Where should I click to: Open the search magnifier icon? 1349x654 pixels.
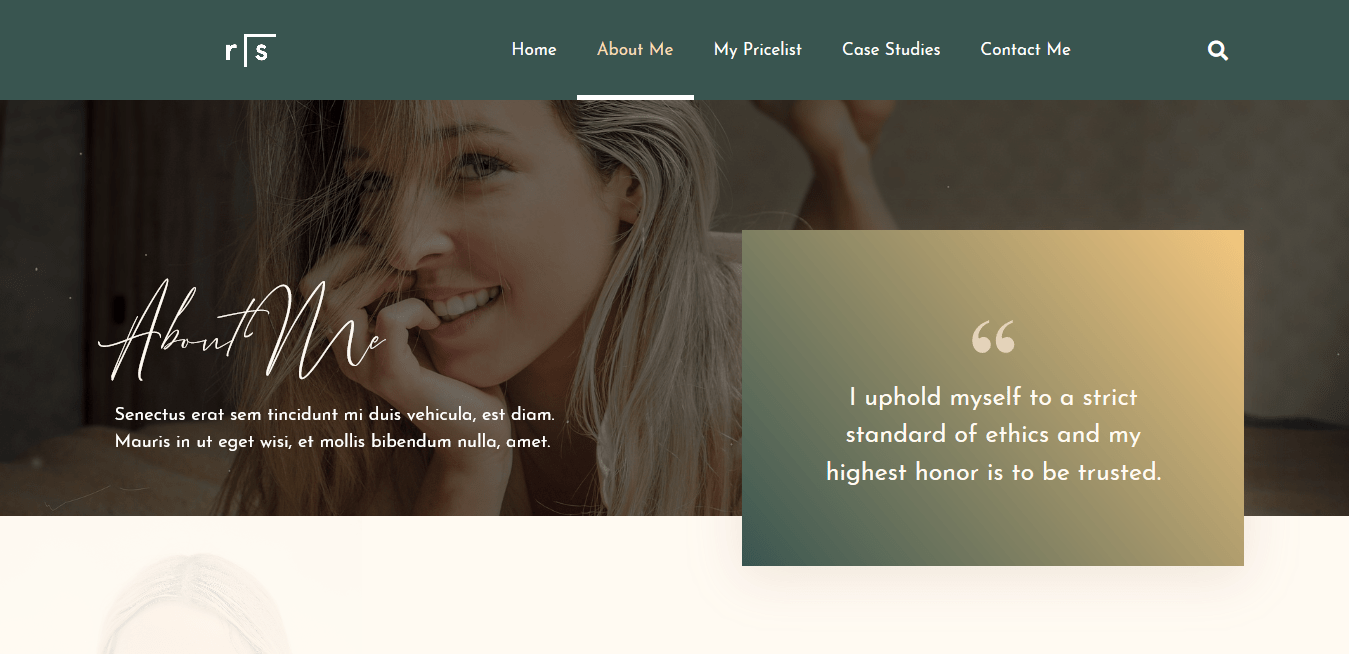(x=1218, y=50)
